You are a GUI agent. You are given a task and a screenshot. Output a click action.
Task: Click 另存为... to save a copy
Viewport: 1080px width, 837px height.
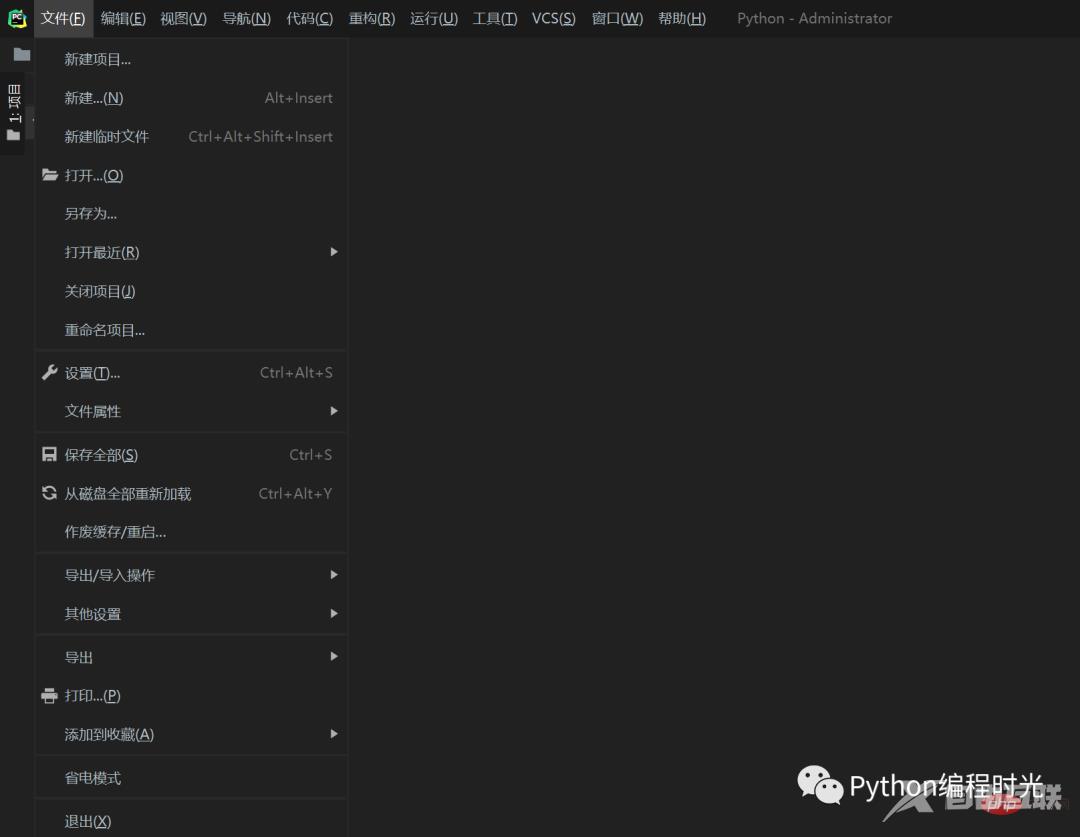[x=91, y=213]
